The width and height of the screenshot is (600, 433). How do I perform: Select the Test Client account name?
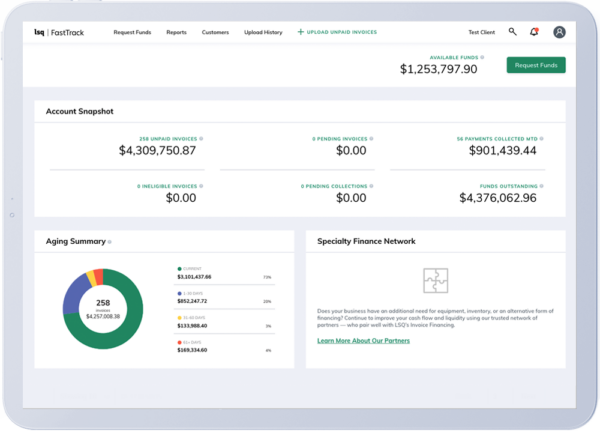click(x=482, y=32)
